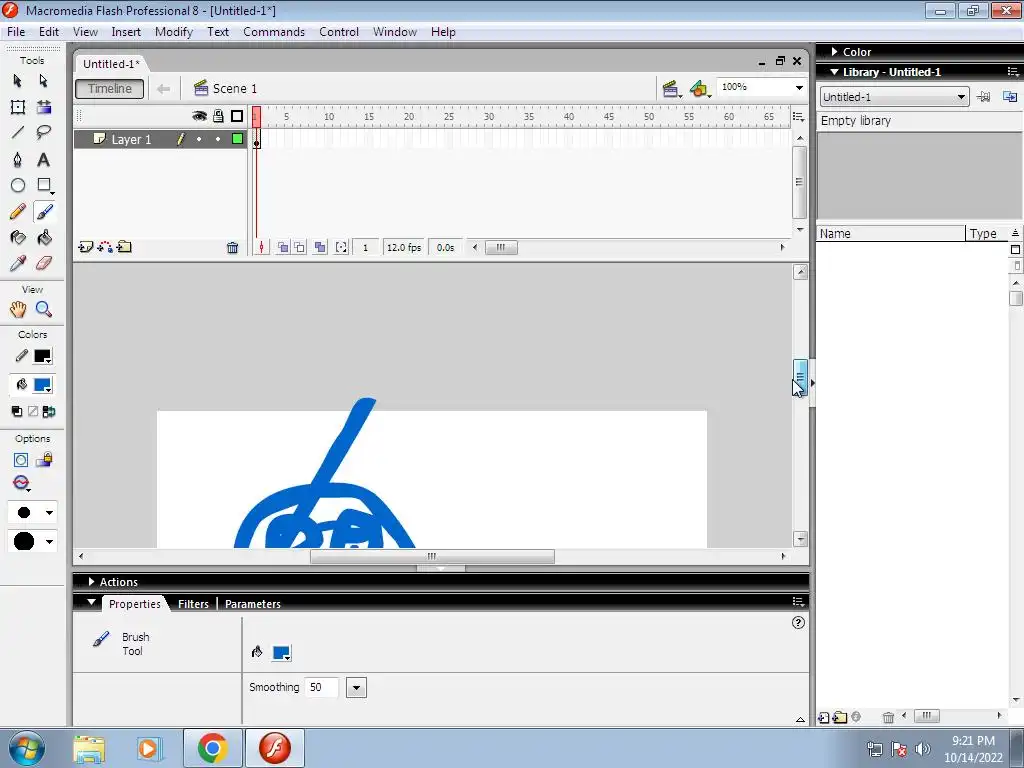Click the Edit Scene clapper icon
1024x768 pixels.
click(670, 89)
